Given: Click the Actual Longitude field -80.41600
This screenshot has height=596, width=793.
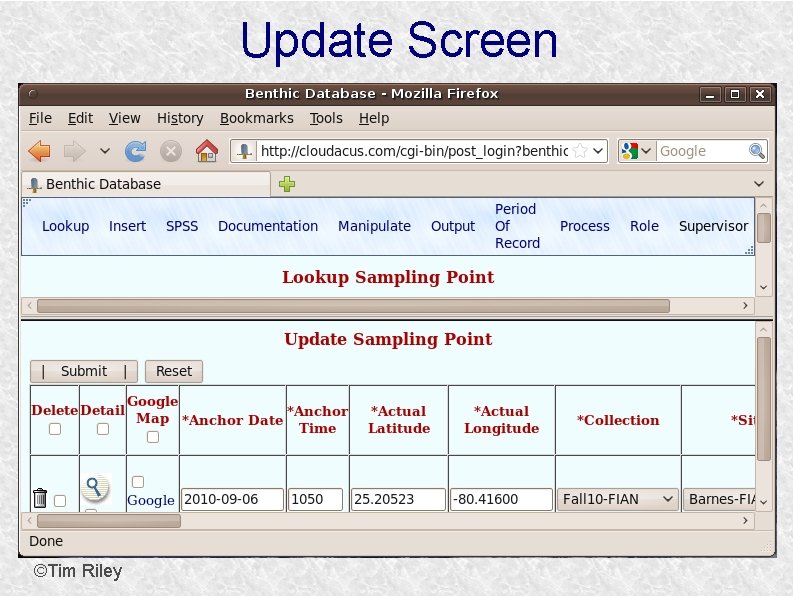Looking at the screenshot, I should tap(501, 499).
